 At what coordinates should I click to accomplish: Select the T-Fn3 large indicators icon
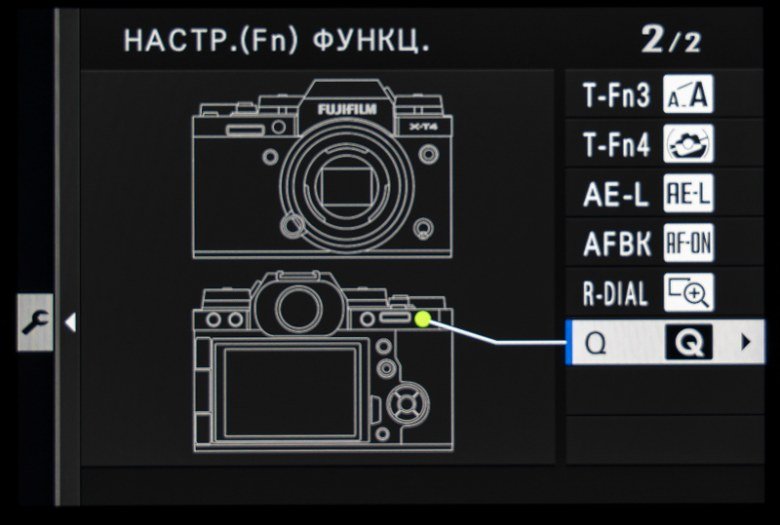[688, 94]
